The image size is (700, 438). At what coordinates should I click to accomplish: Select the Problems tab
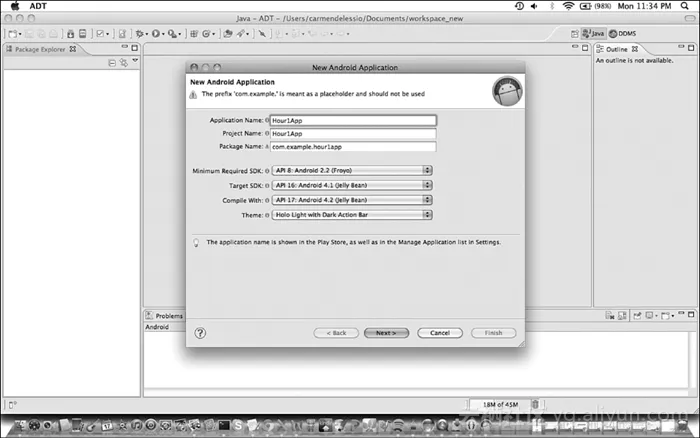pos(164,316)
